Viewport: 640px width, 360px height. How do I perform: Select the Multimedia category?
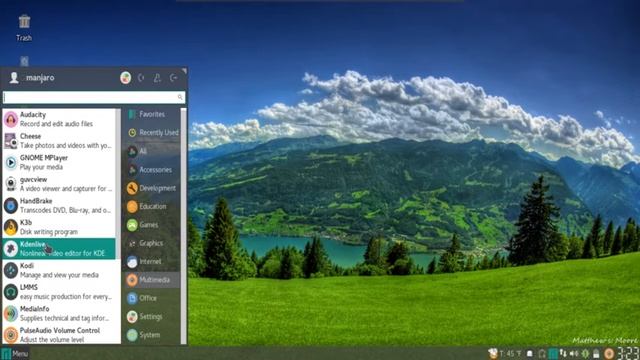(x=151, y=280)
